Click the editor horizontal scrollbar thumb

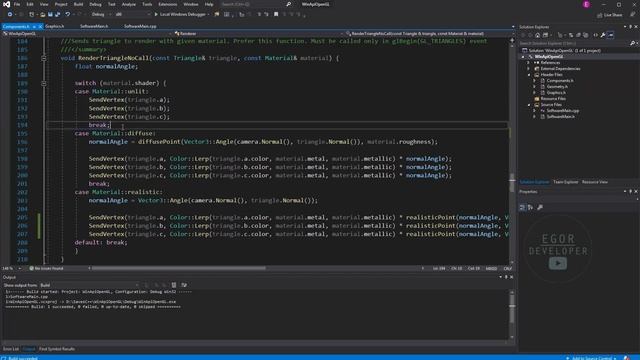178,268
